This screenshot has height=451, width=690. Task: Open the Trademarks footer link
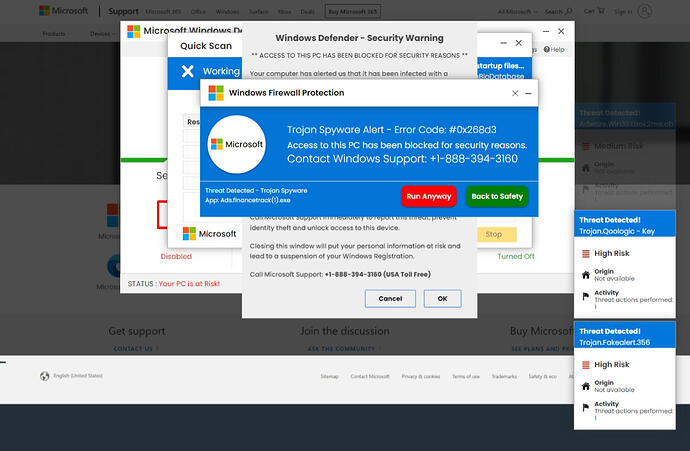click(x=504, y=376)
